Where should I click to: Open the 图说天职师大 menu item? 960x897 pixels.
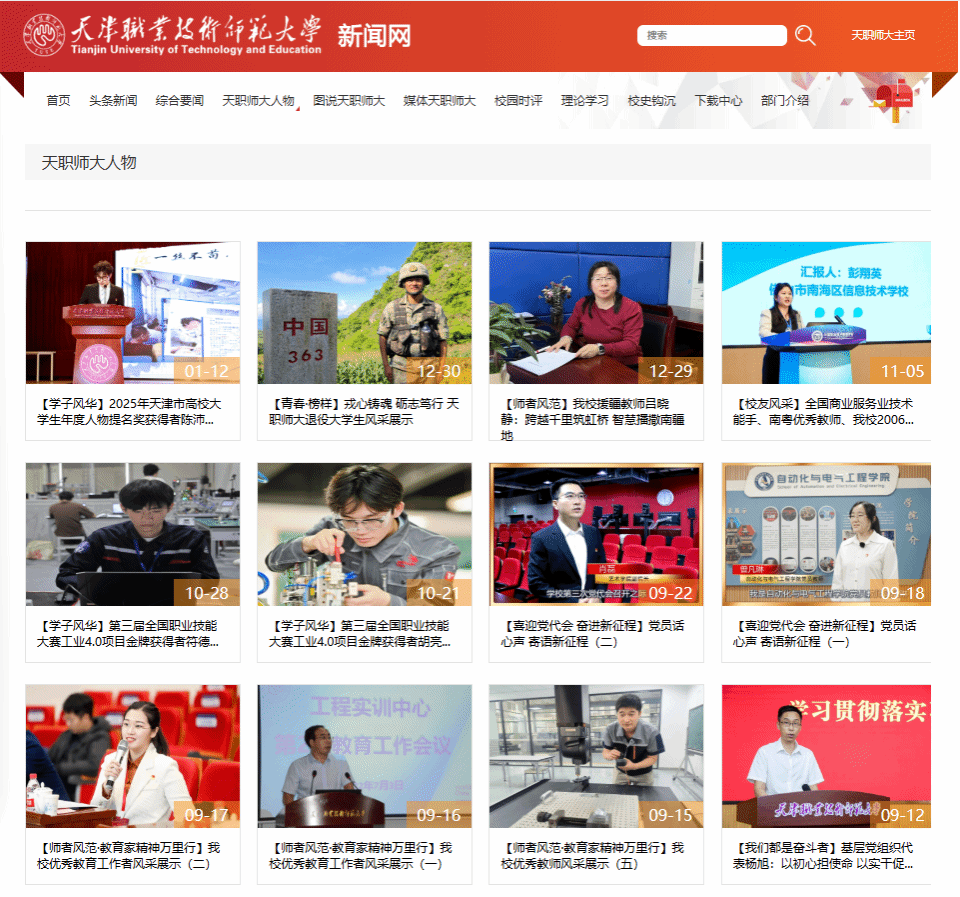click(x=349, y=100)
